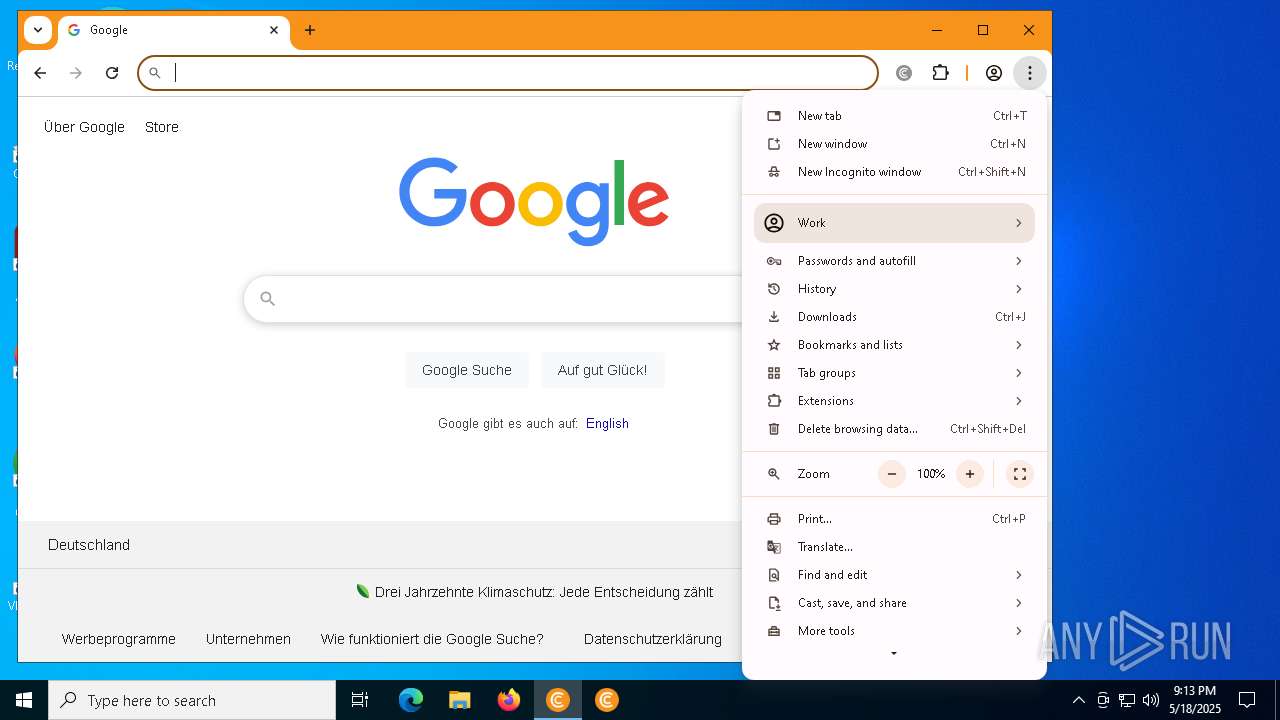Click the browser back arrow

[x=40, y=73]
